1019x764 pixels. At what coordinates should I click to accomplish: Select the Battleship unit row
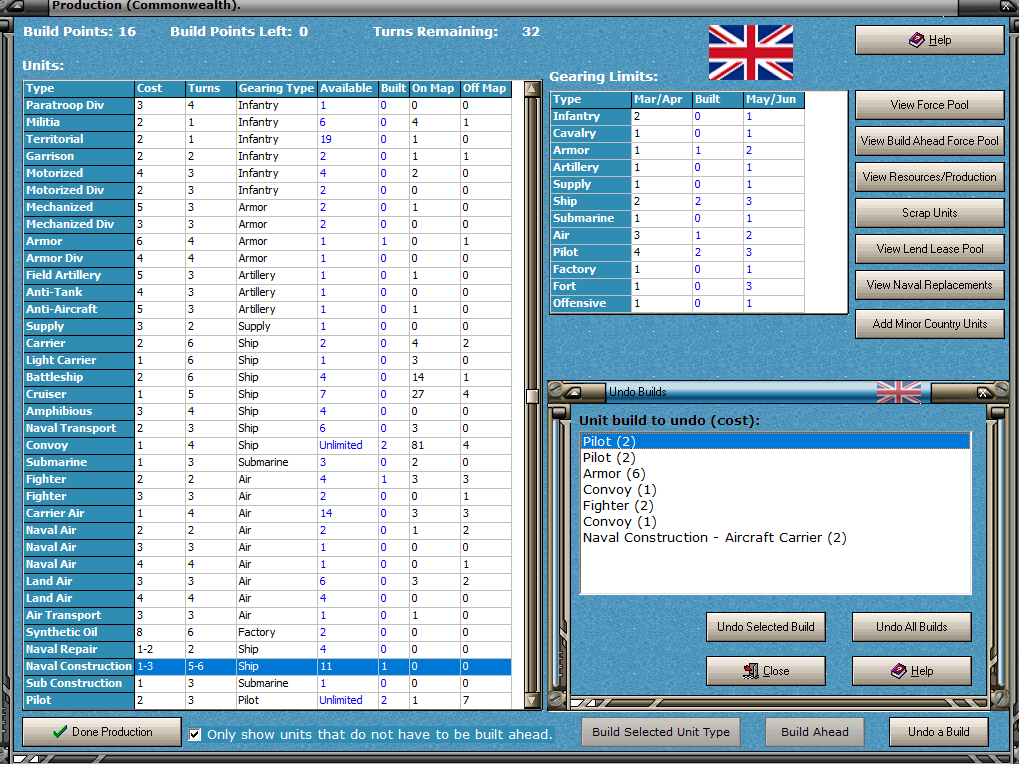point(267,377)
